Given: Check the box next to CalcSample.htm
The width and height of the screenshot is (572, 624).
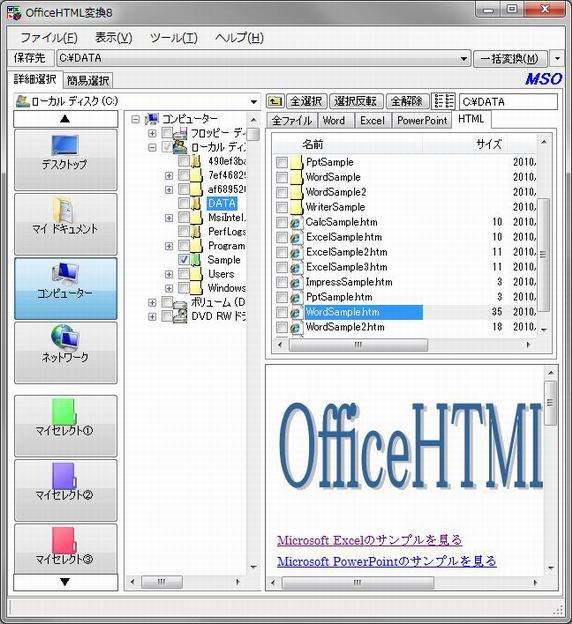Looking at the screenshot, I should [x=282, y=222].
